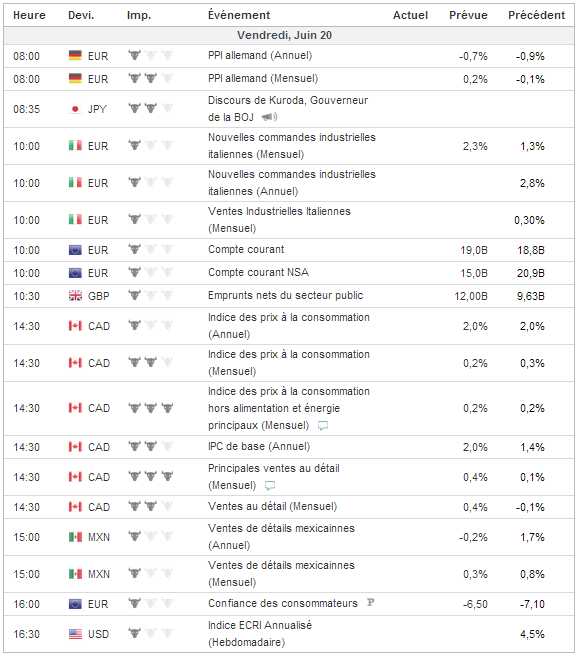Select the Vendredi, Juin 20 date row
Image resolution: width=581 pixels, height=661 pixels.
pos(289,35)
